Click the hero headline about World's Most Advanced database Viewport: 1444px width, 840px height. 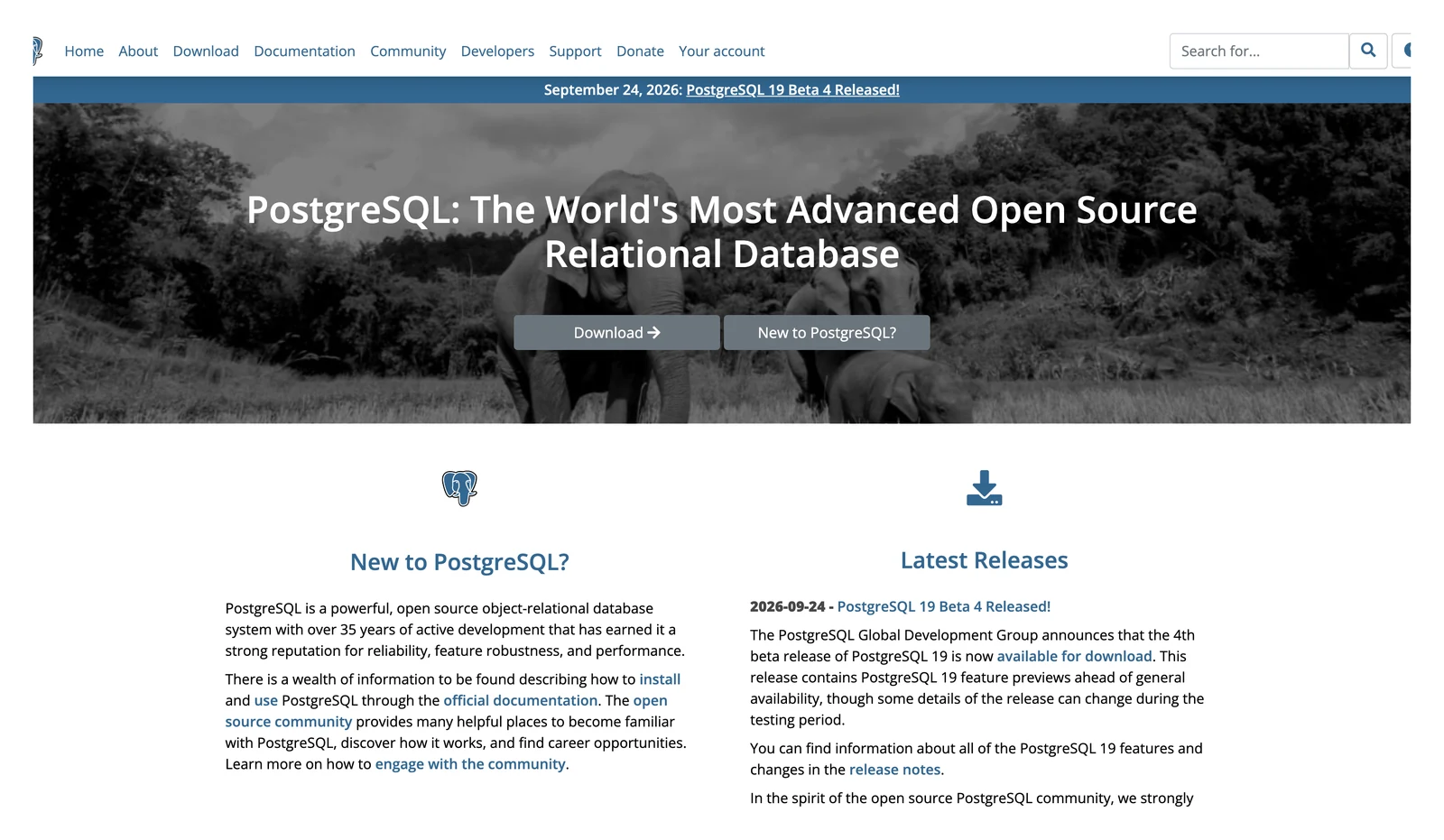(722, 232)
